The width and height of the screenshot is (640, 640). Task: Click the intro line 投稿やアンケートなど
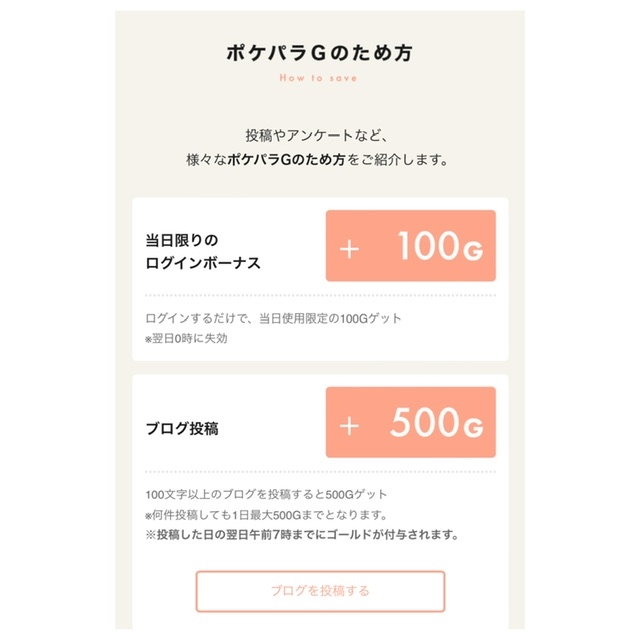coord(322,135)
